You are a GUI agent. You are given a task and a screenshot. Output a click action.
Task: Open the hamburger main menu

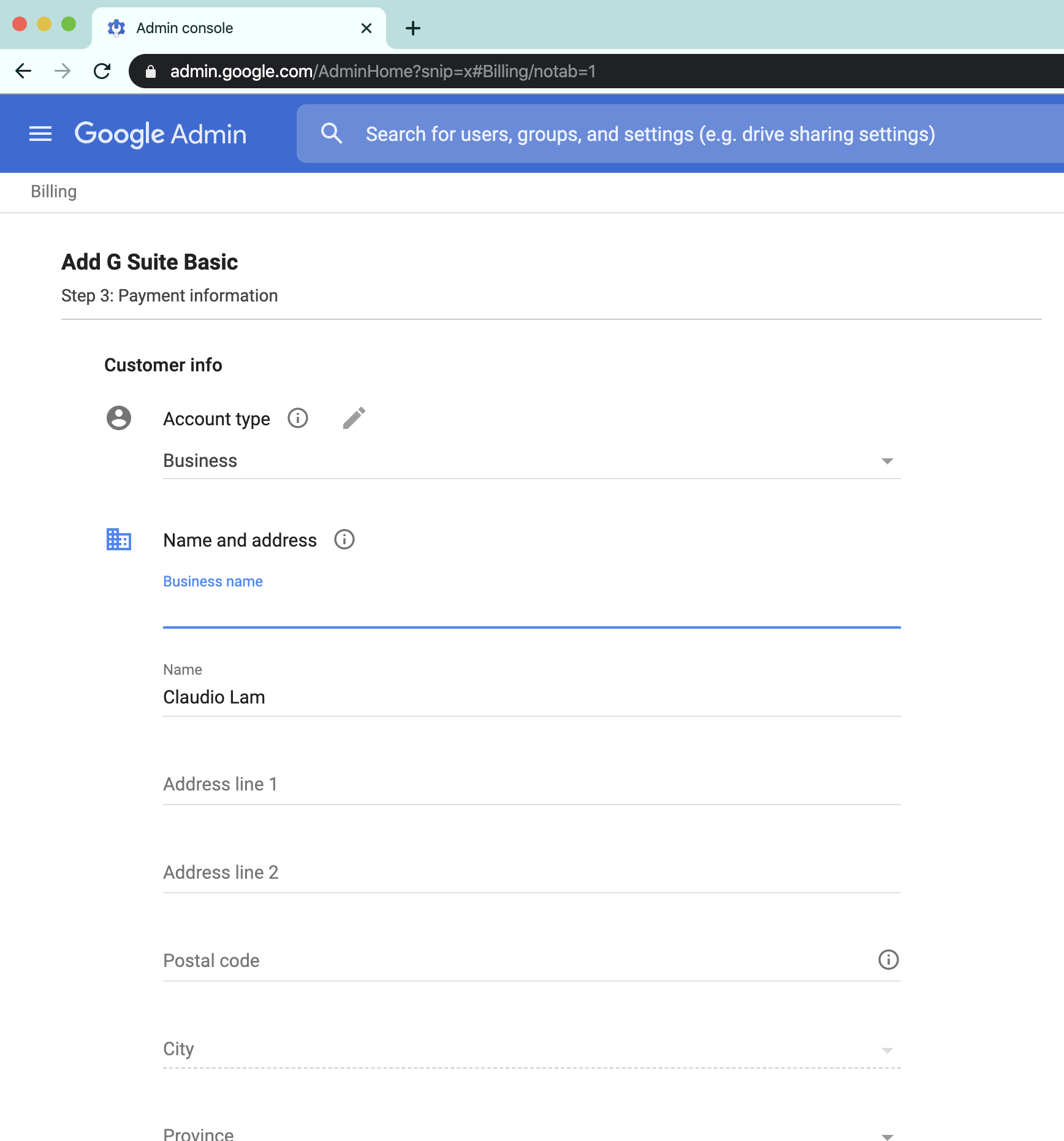(40, 134)
